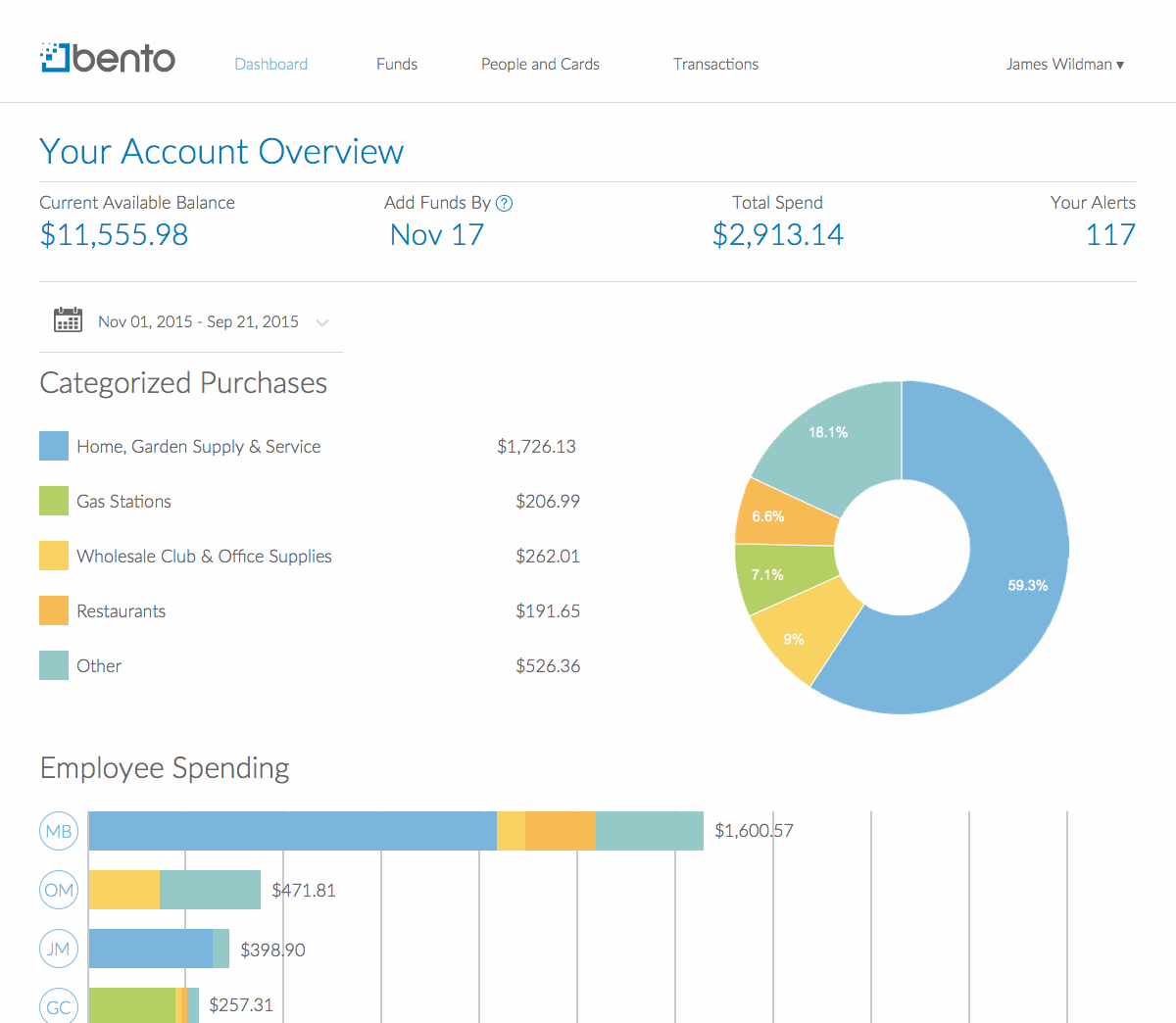Select Home, Garden Supply & Service label

click(x=199, y=446)
